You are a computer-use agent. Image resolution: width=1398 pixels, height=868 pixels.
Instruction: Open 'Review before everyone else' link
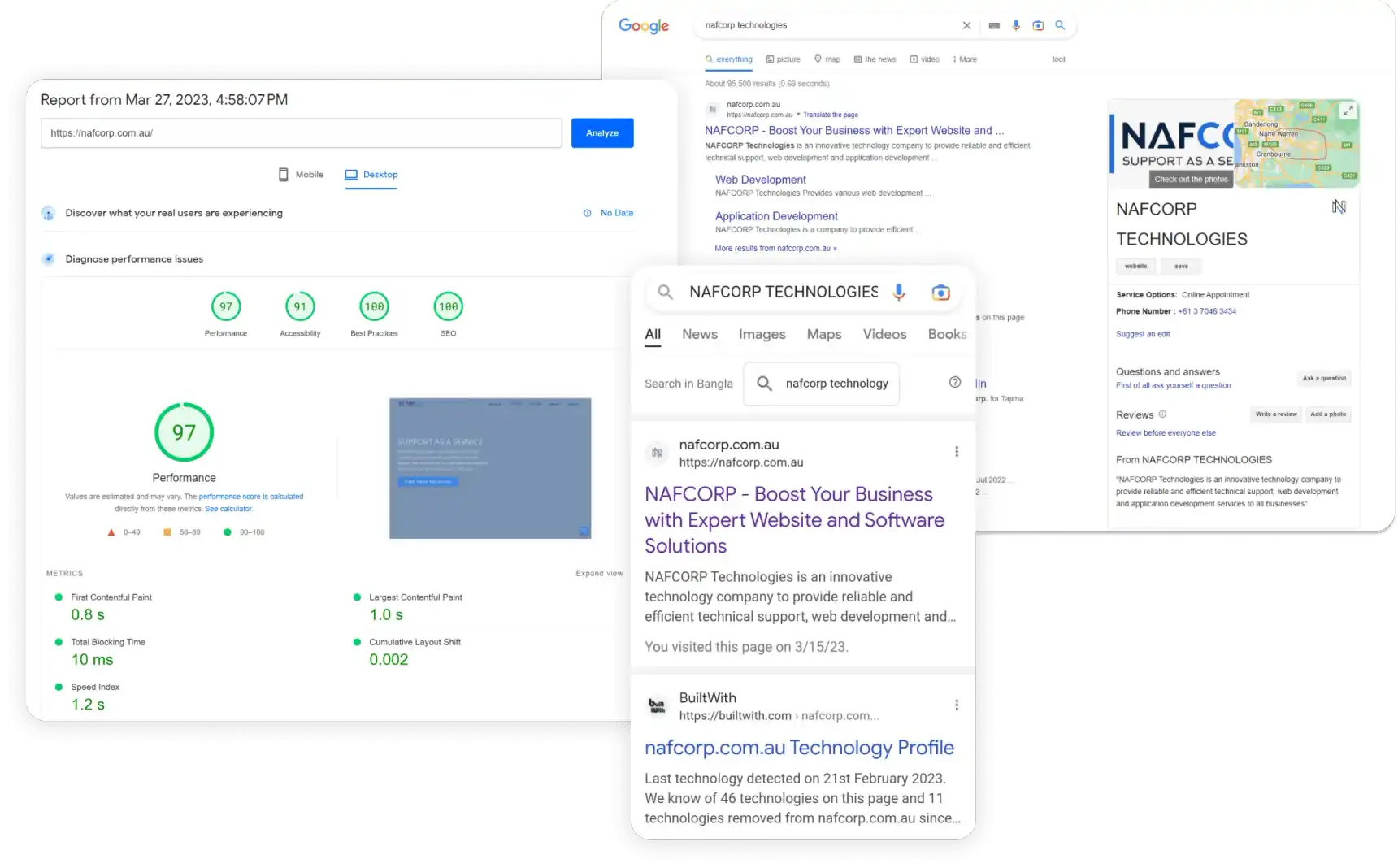(x=1166, y=433)
